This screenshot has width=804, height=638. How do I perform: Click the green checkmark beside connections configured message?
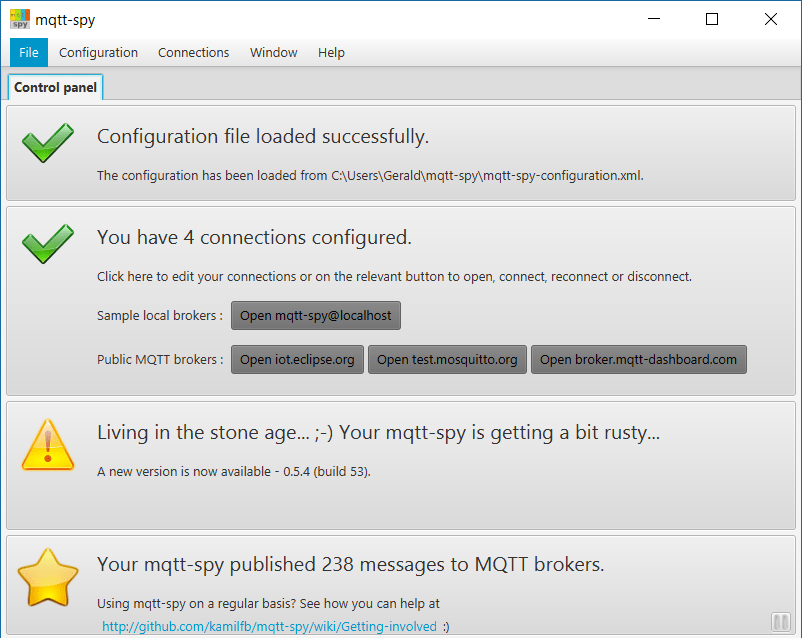[47, 244]
